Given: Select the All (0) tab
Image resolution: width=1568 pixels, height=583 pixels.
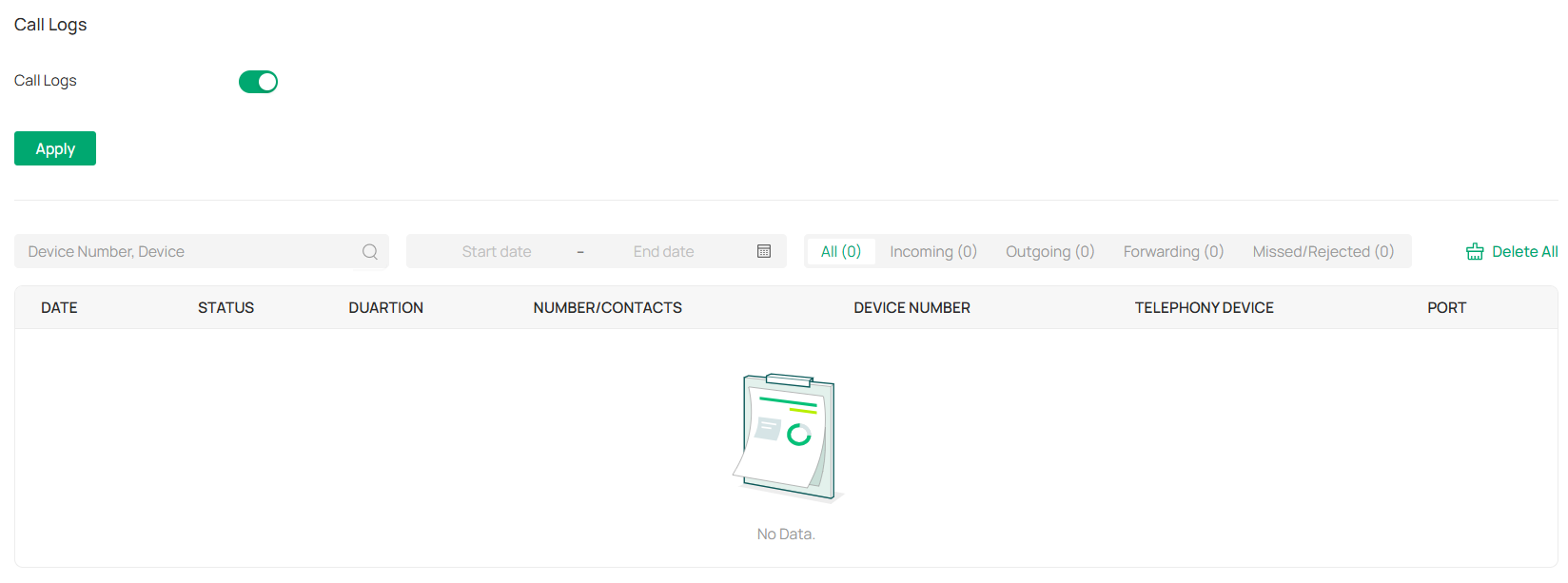Looking at the screenshot, I should [841, 251].
